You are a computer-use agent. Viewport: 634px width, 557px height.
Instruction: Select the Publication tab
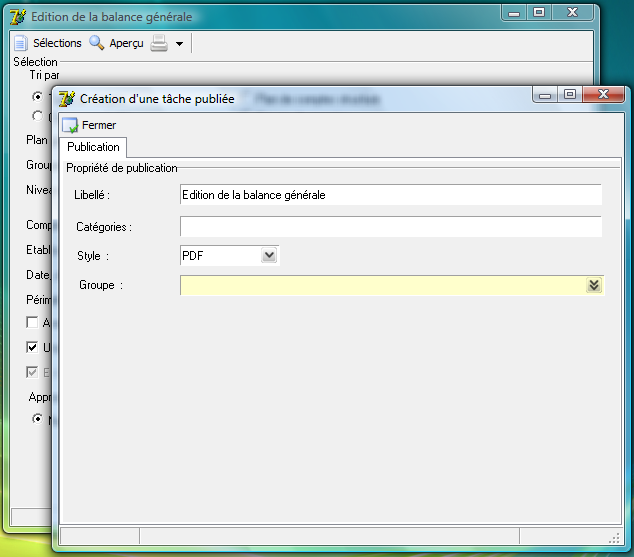[x=93, y=147]
